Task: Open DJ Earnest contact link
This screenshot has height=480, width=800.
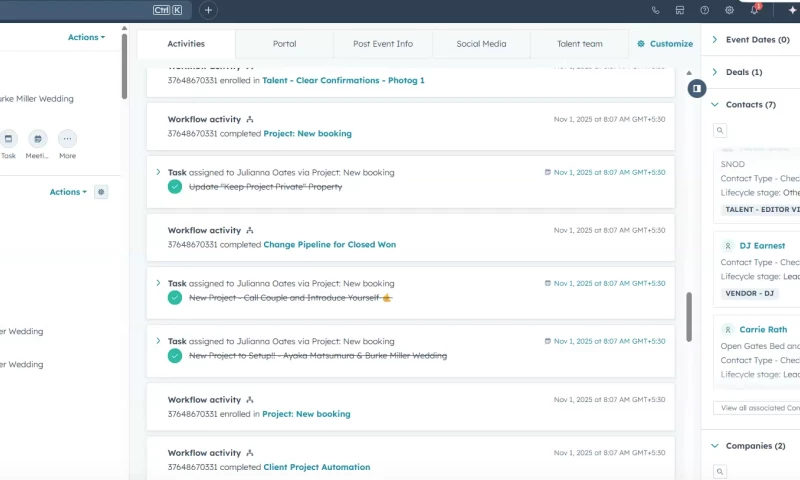Action: point(762,246)
